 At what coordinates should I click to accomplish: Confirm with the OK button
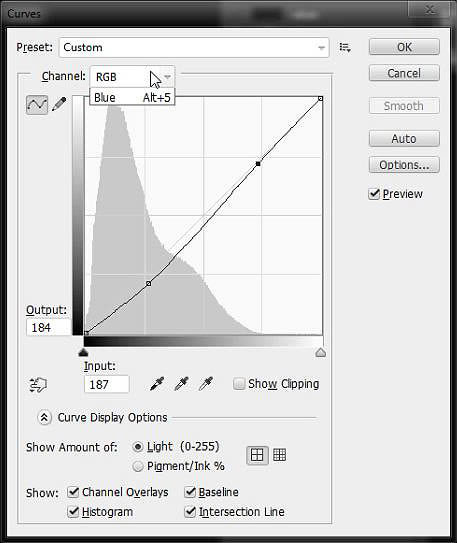click(404, 47)
